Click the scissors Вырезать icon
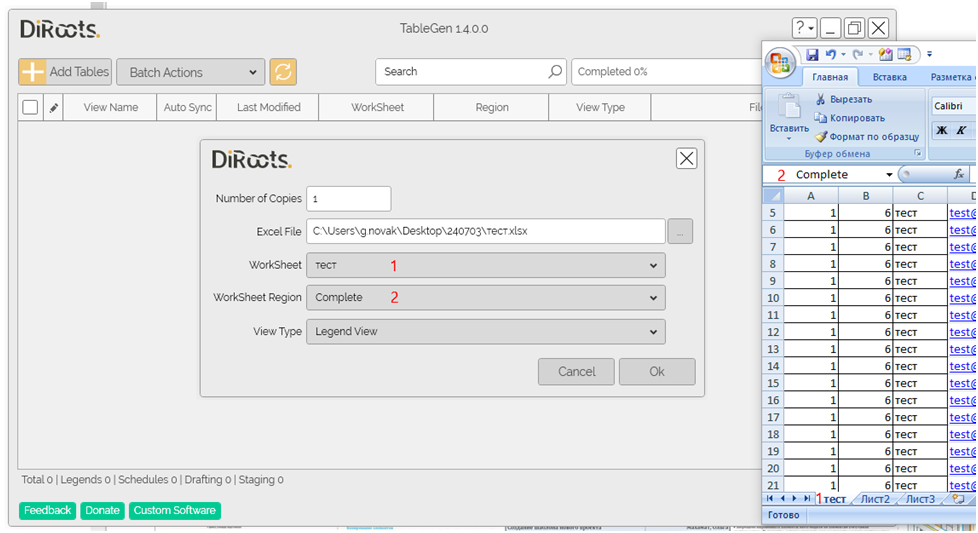 click(821, 99)
